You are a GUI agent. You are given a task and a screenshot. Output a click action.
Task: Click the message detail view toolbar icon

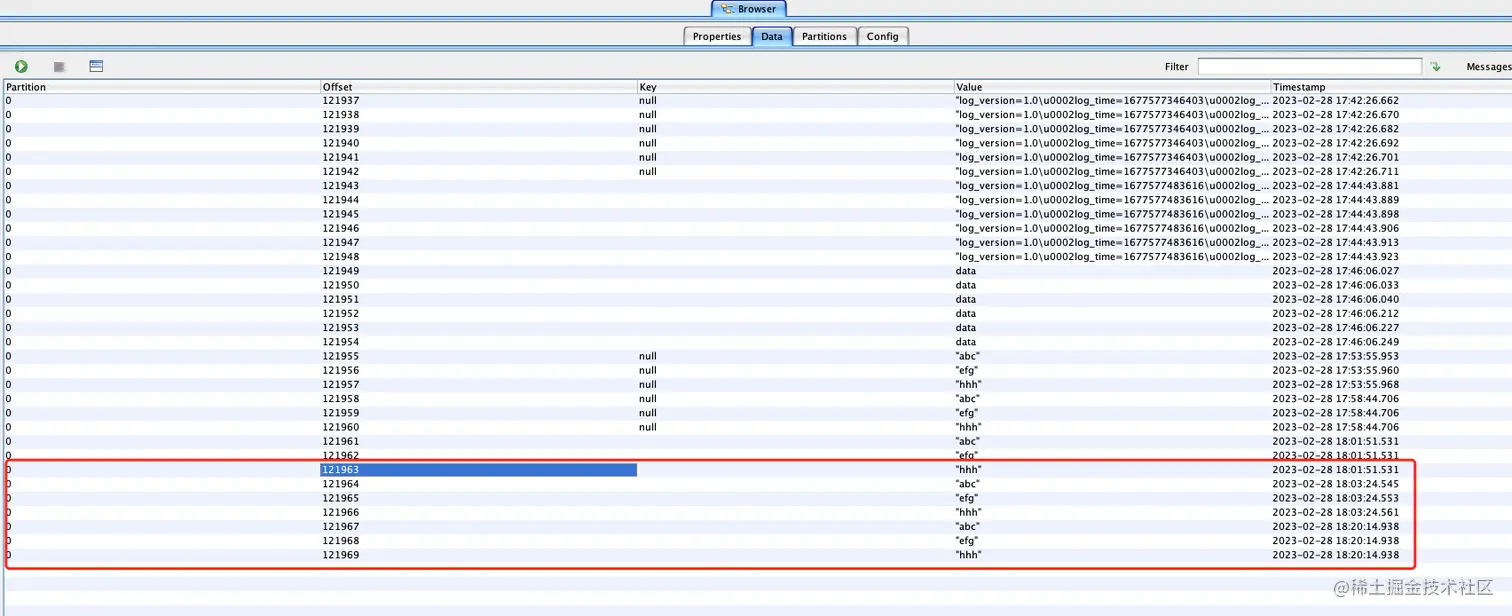coord(96,66)
